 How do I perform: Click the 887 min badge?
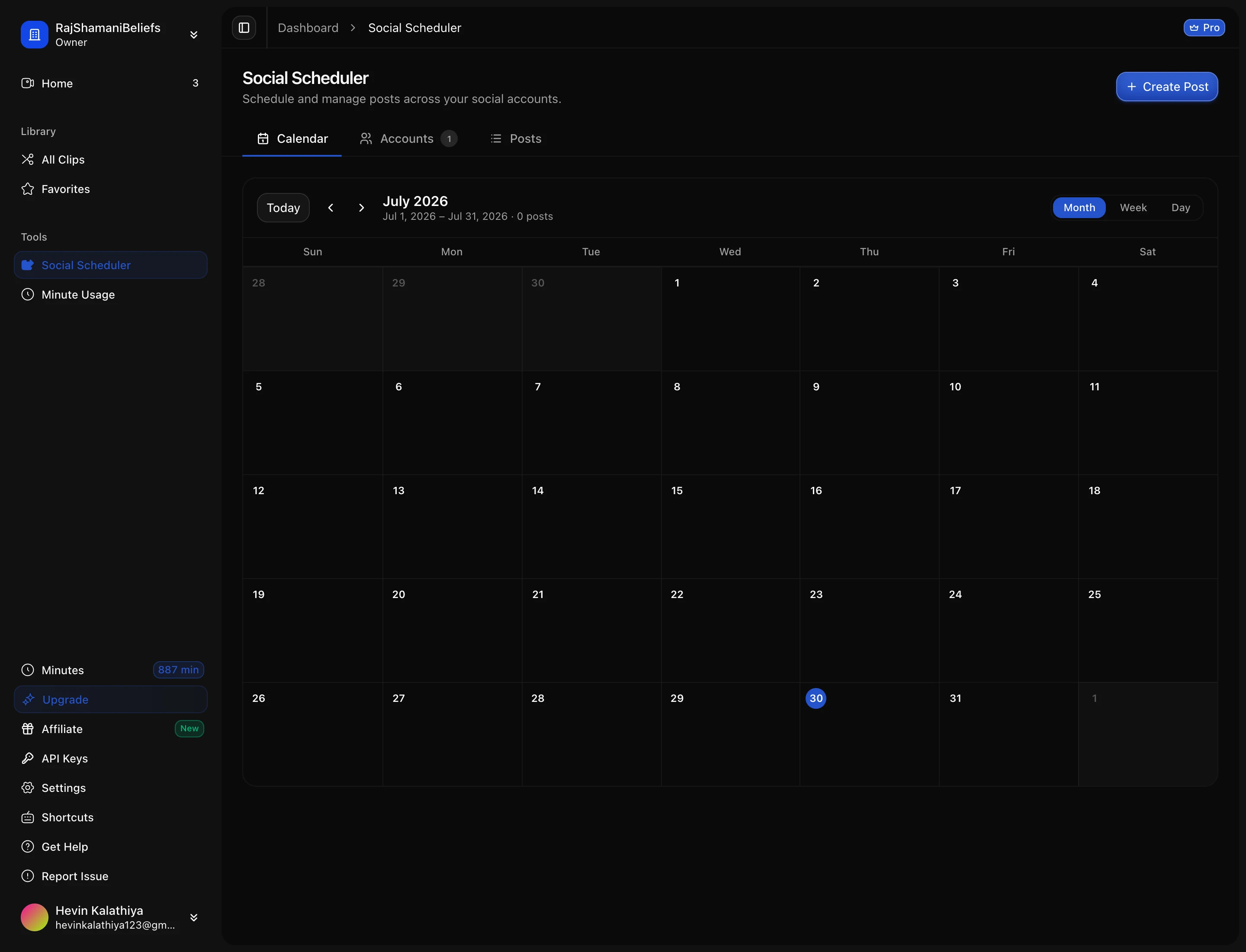click(x=179, y=670)
